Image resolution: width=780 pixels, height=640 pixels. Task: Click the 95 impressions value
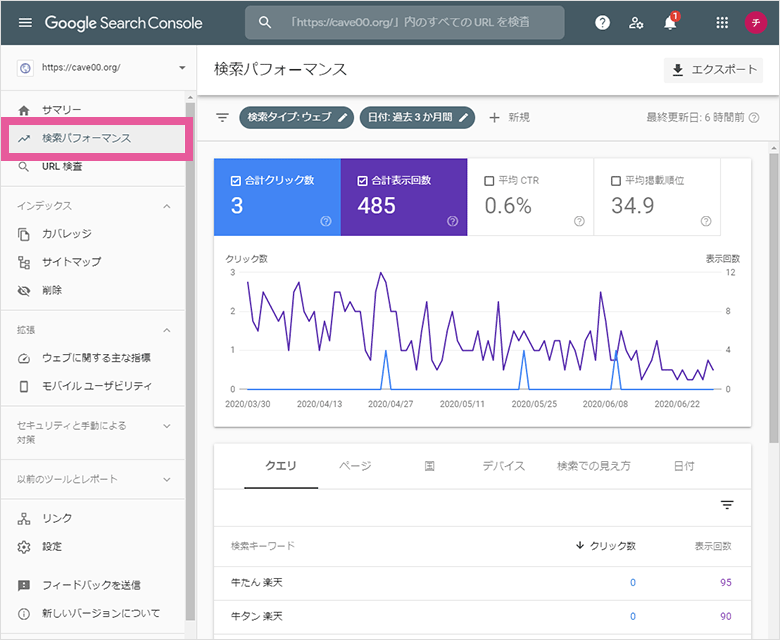tap(725, 583)
